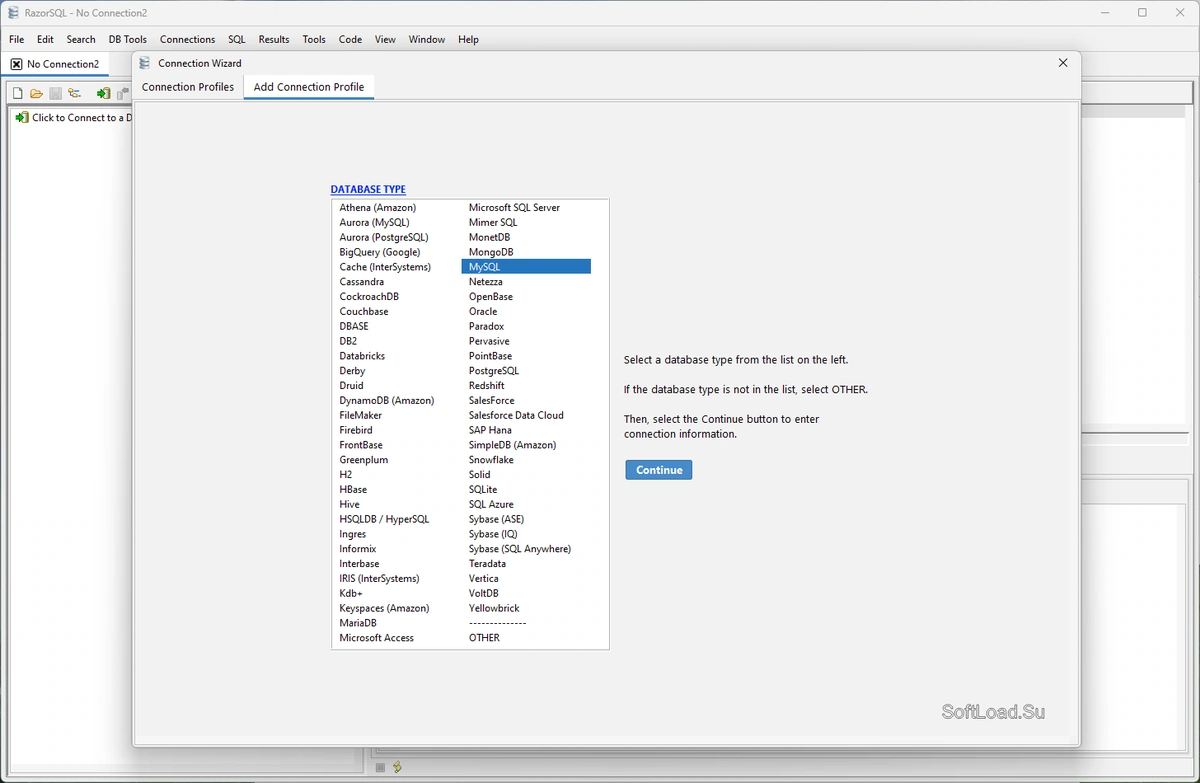Pick DB2 from the database list
Screen dimensions: 1200x783
[x=348, y=341]
